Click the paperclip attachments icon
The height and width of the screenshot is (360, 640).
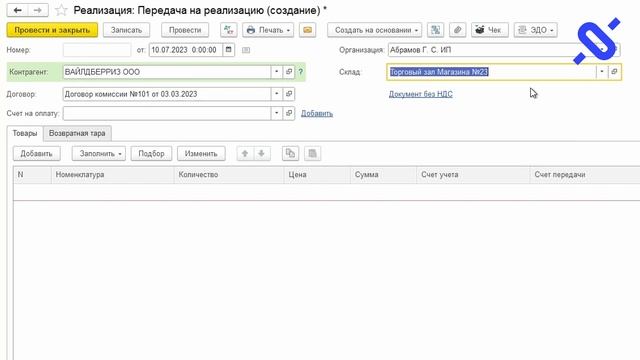[458, 30]
